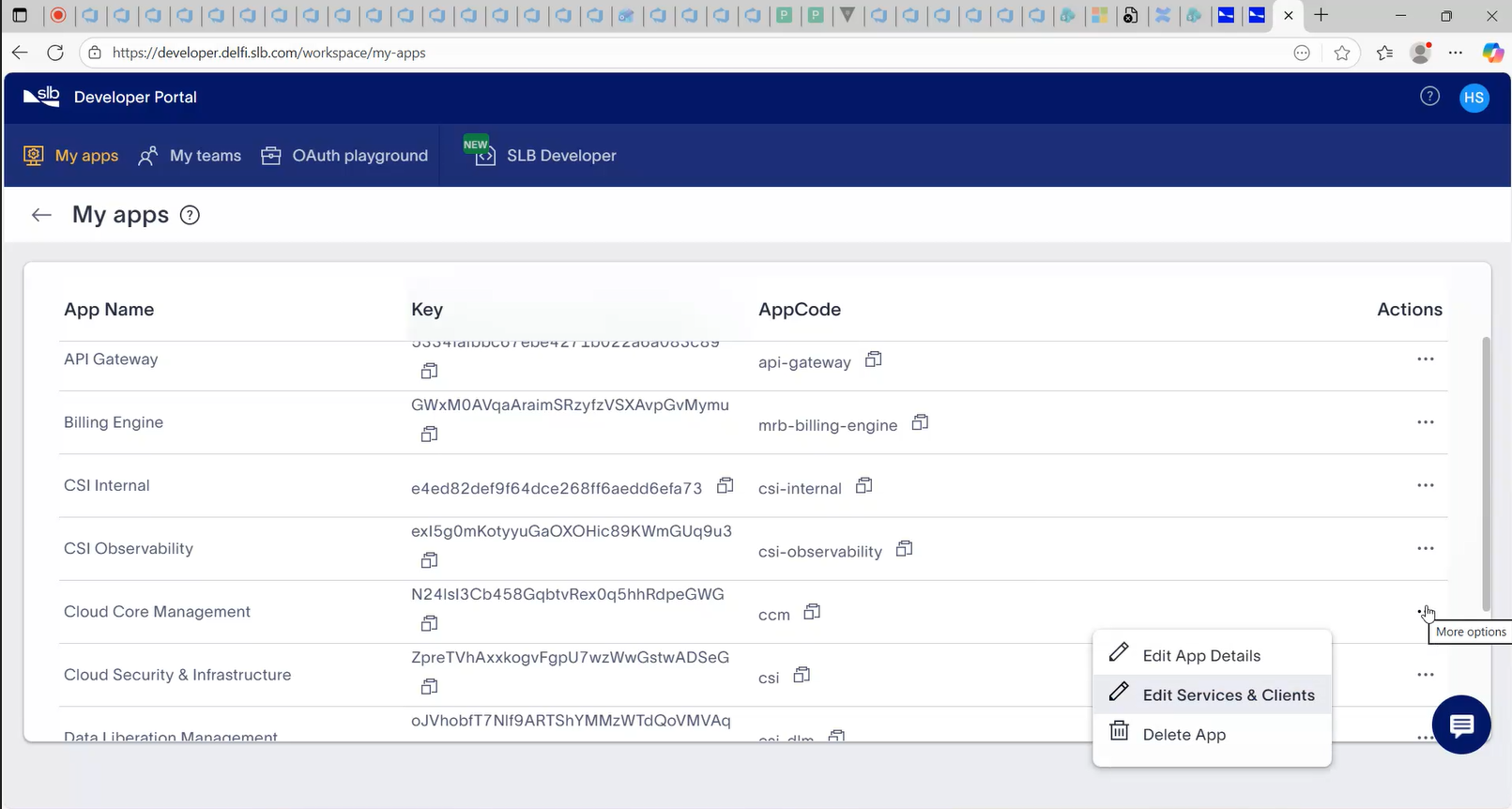Copy the Cloud Core Management key
This screenshot has height=809, width=1512.
[429, 623]
